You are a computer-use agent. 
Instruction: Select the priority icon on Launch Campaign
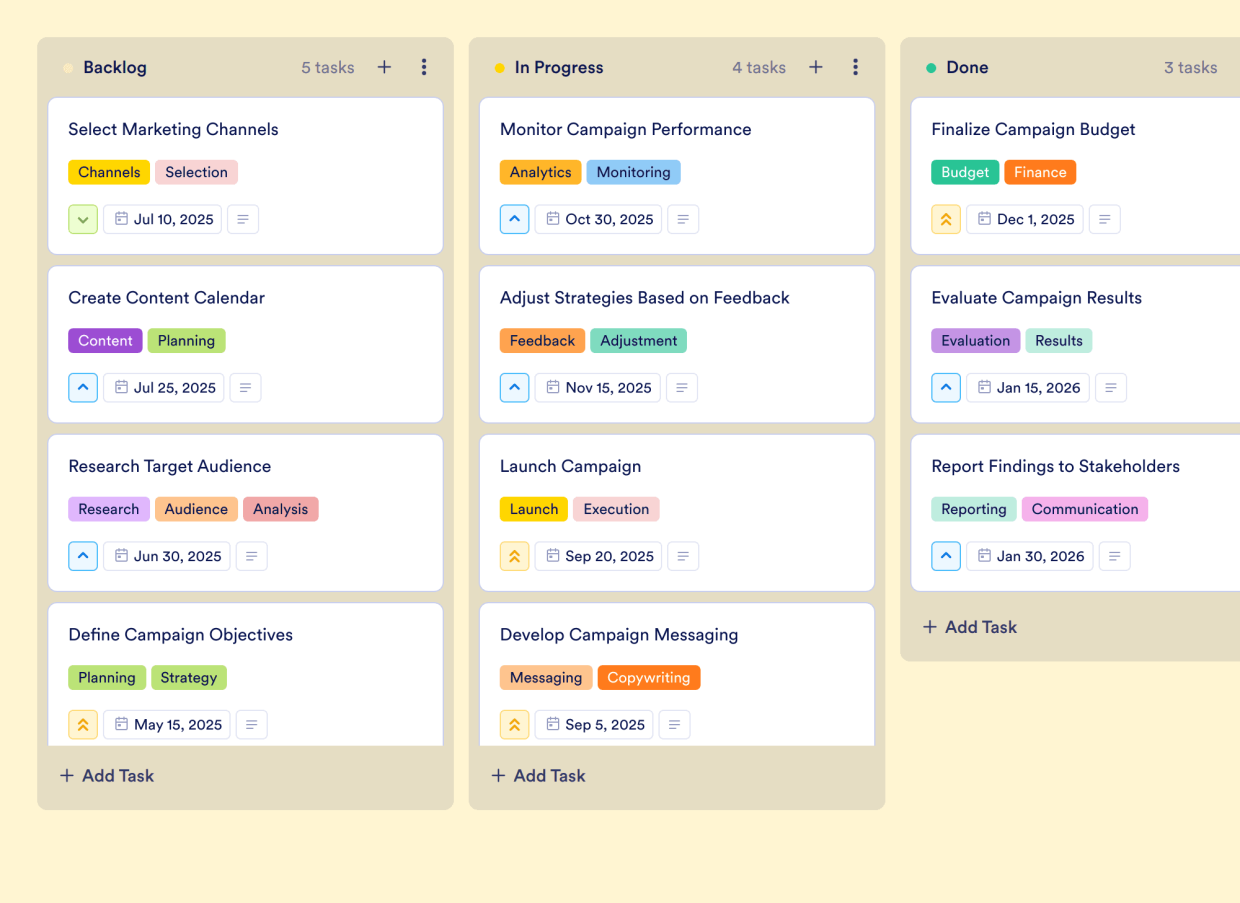[x=514, y=556]
